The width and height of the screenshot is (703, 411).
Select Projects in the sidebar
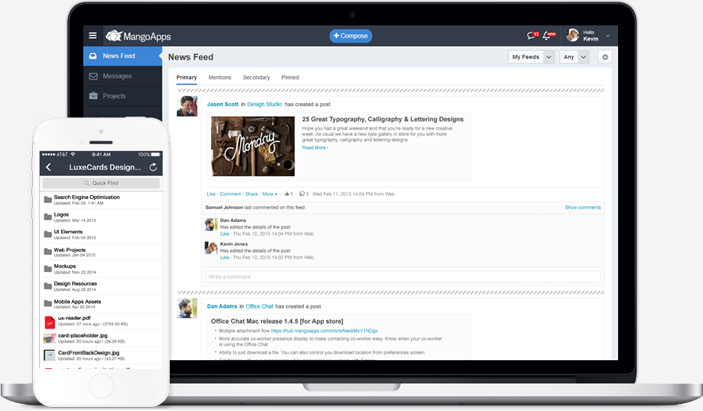pyautogui.click(x=122, y=96)
